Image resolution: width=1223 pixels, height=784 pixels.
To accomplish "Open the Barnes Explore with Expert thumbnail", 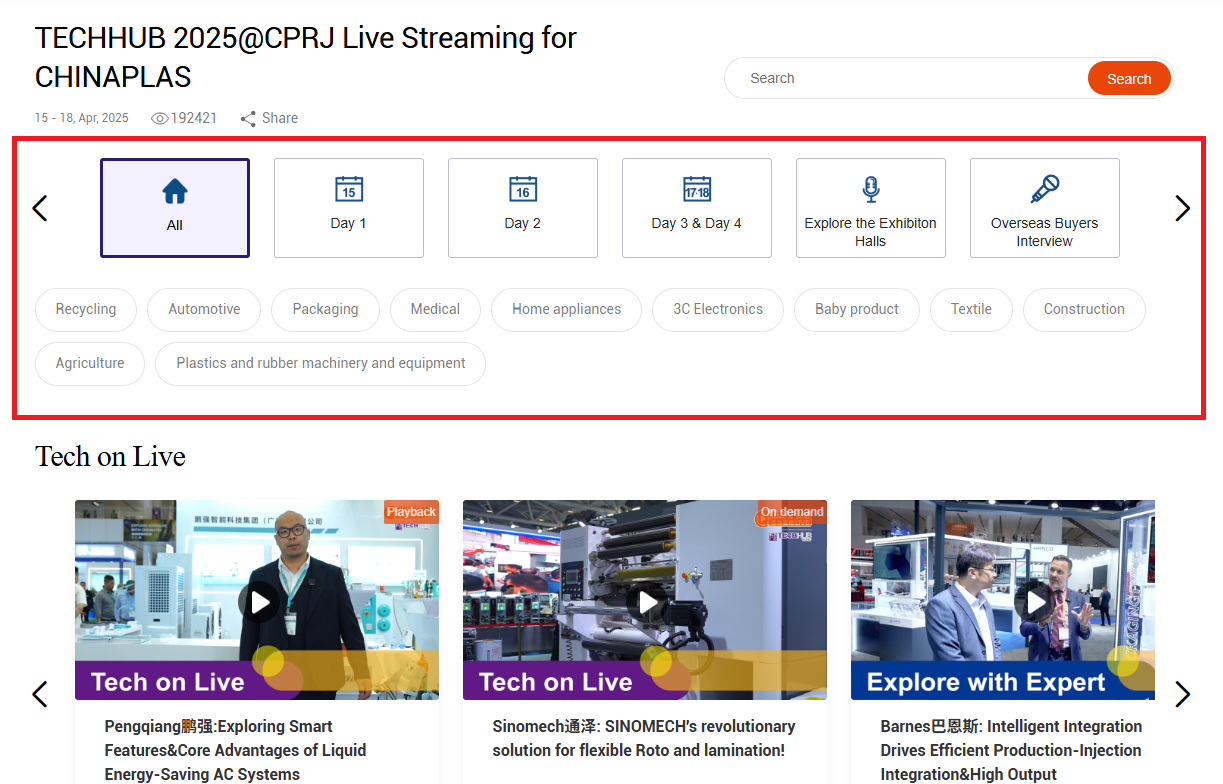I will point(1002,600).
